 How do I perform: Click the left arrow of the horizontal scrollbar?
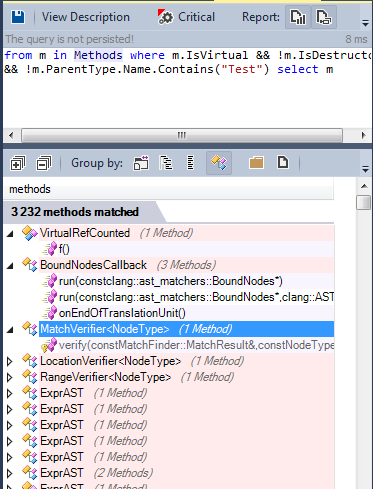[11, 135]
